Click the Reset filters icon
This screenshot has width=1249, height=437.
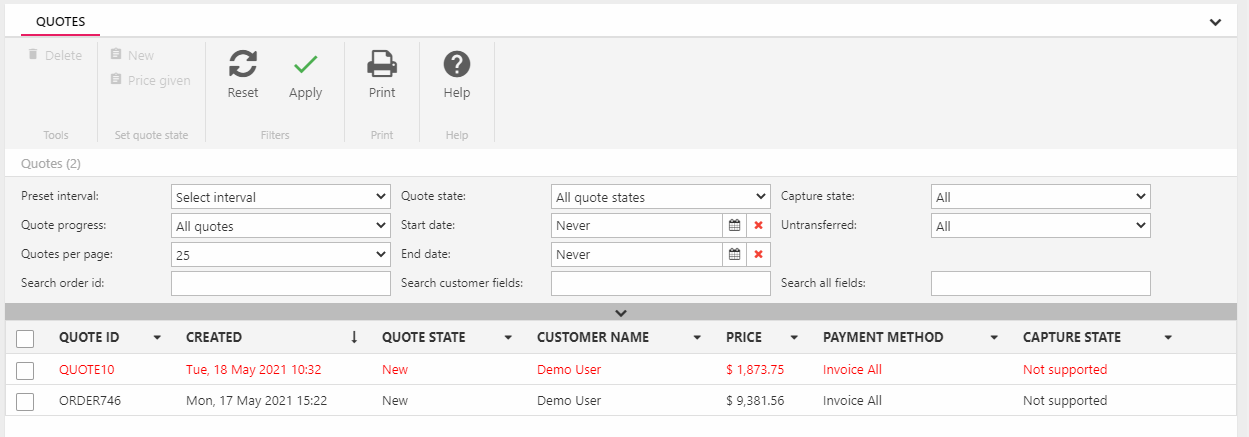click(x=242, y=65)
